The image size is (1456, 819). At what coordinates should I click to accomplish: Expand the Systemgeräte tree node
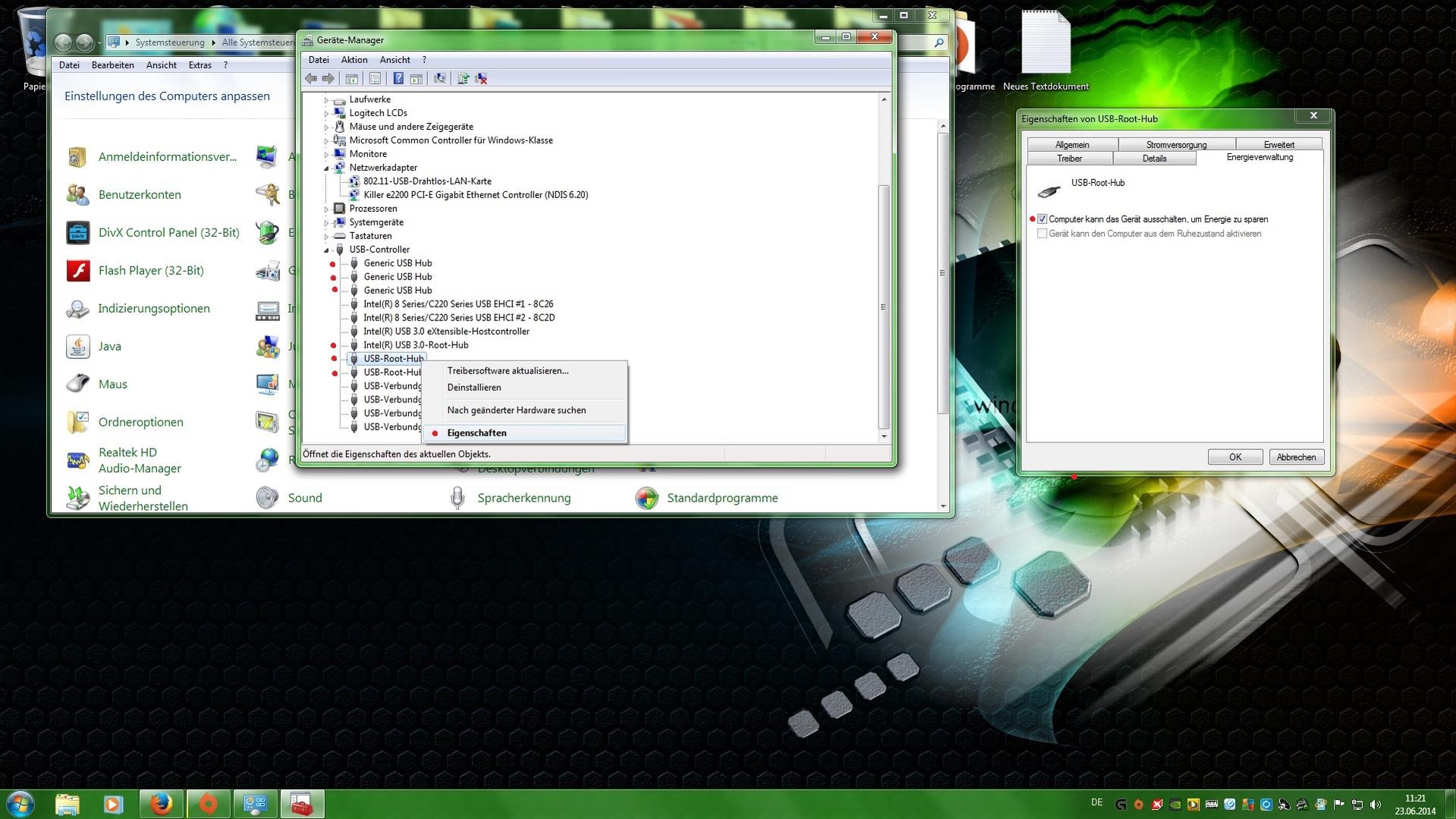[x=326, y=222]
